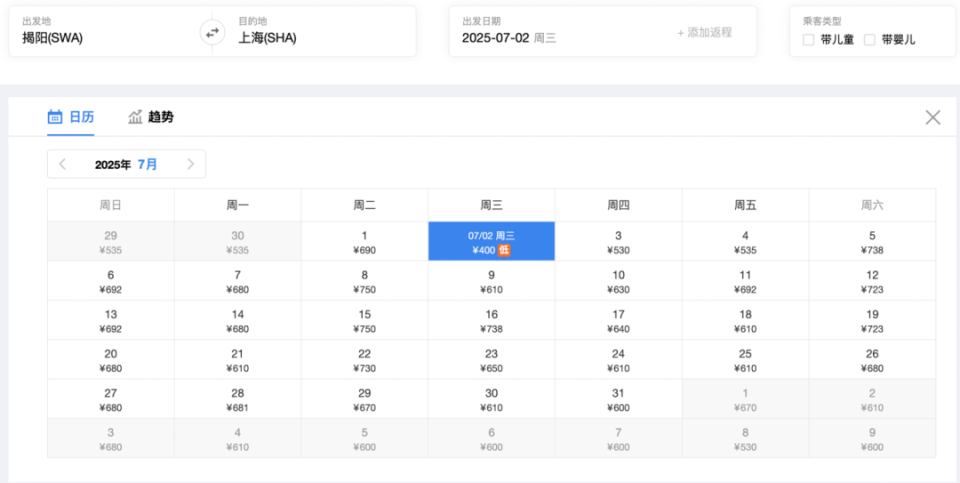This screenshot has width=960, height=483.
Task: Select July 22 with ¥730 fare
Action: [364, 359]
